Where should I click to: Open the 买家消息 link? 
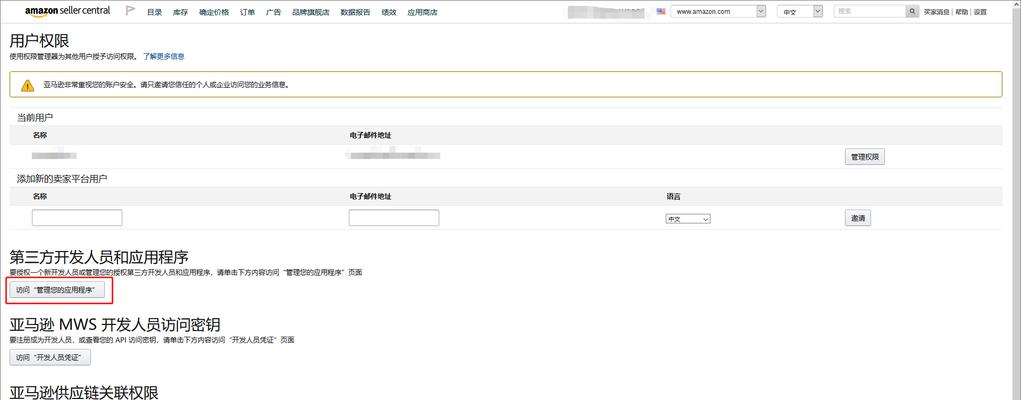point(937,12)
